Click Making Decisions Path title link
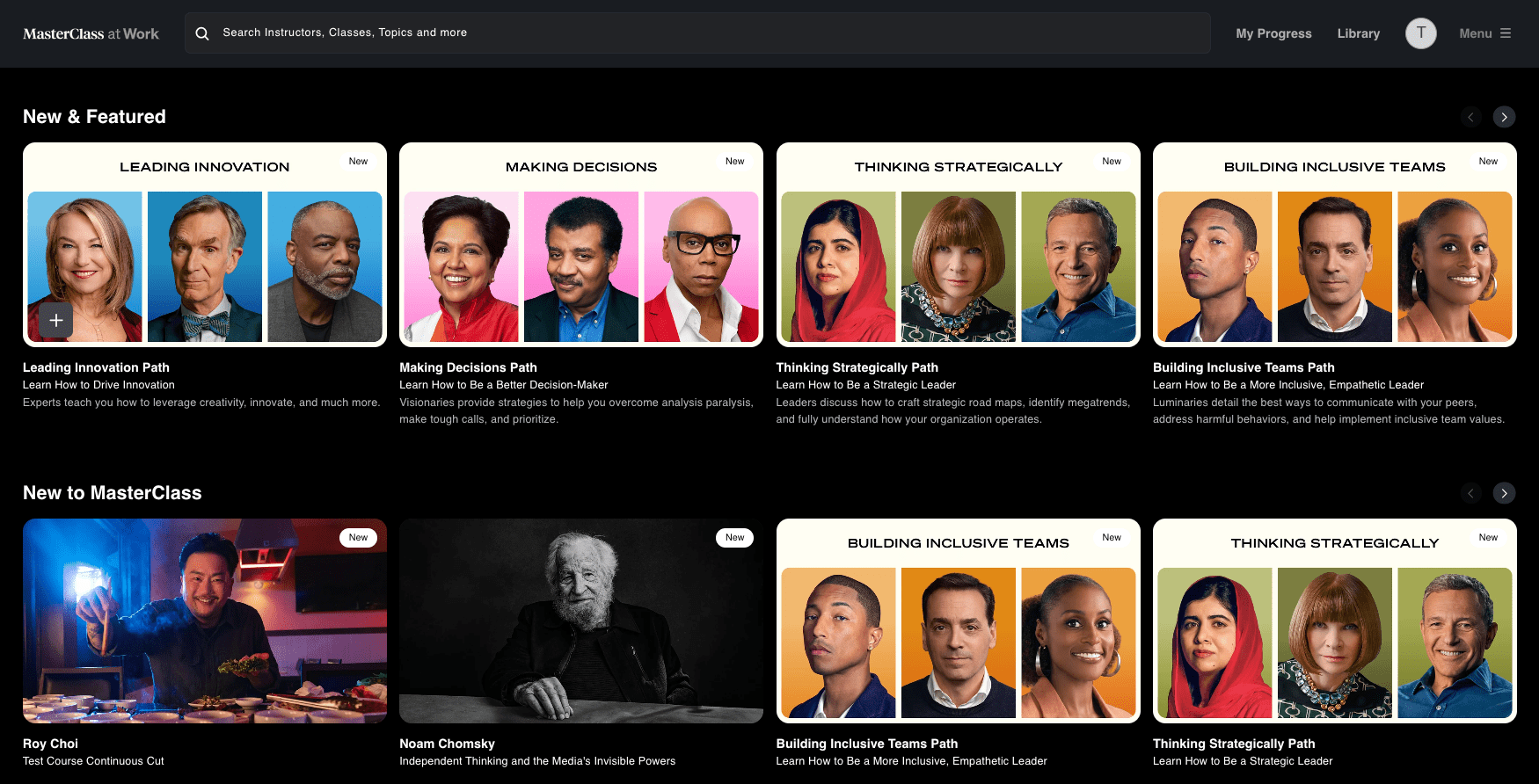This screenshot has height=784, width=1539. 468,367
